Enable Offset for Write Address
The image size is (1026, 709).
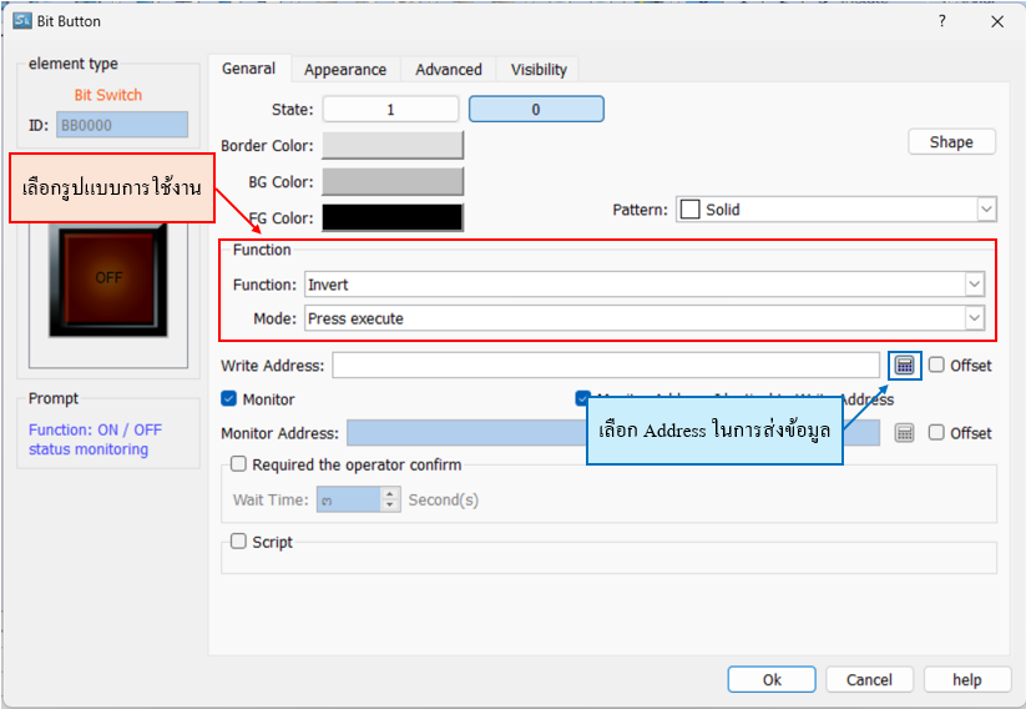936,365
